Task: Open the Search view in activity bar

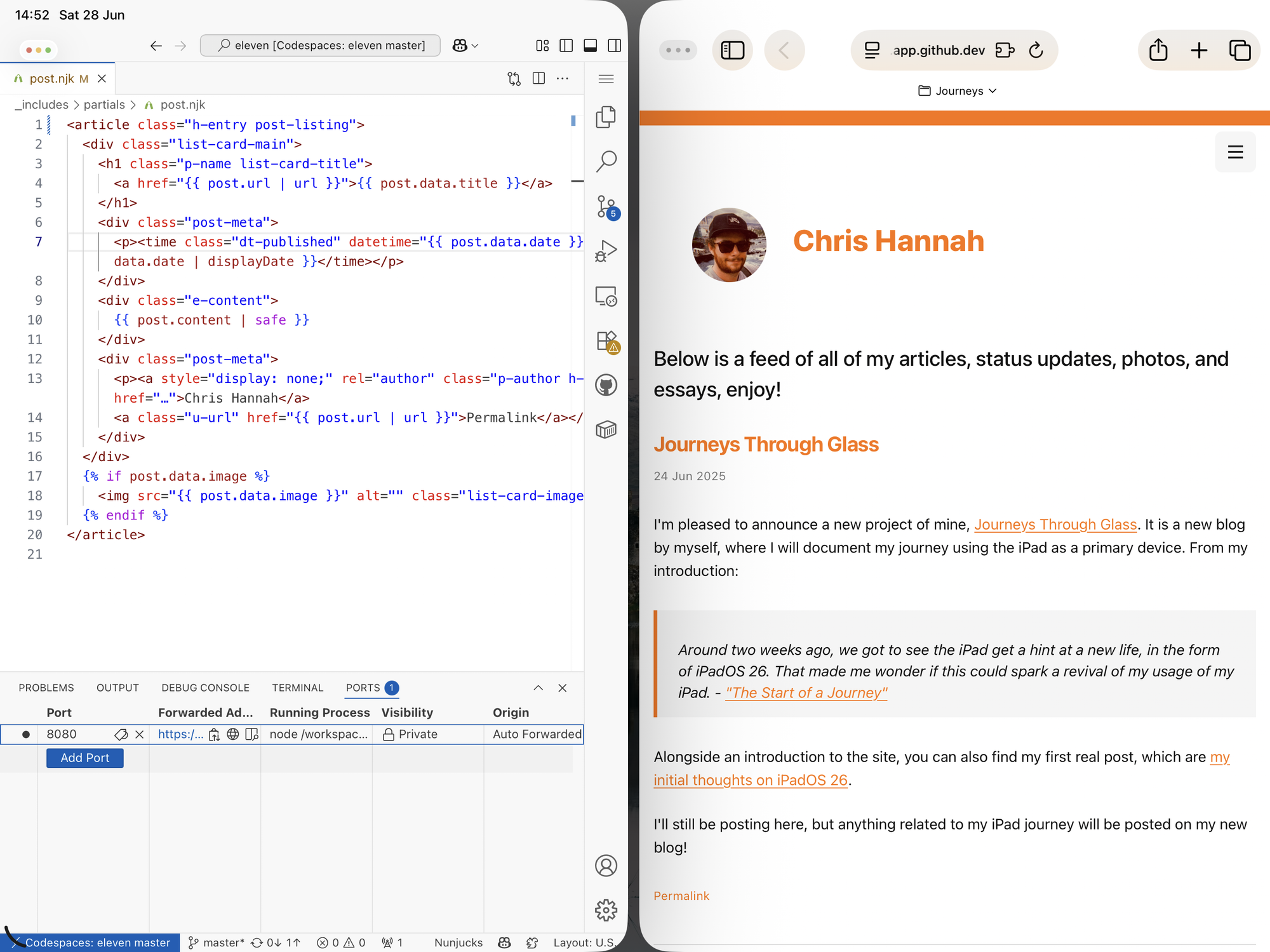Action: (x=606, y=161)
